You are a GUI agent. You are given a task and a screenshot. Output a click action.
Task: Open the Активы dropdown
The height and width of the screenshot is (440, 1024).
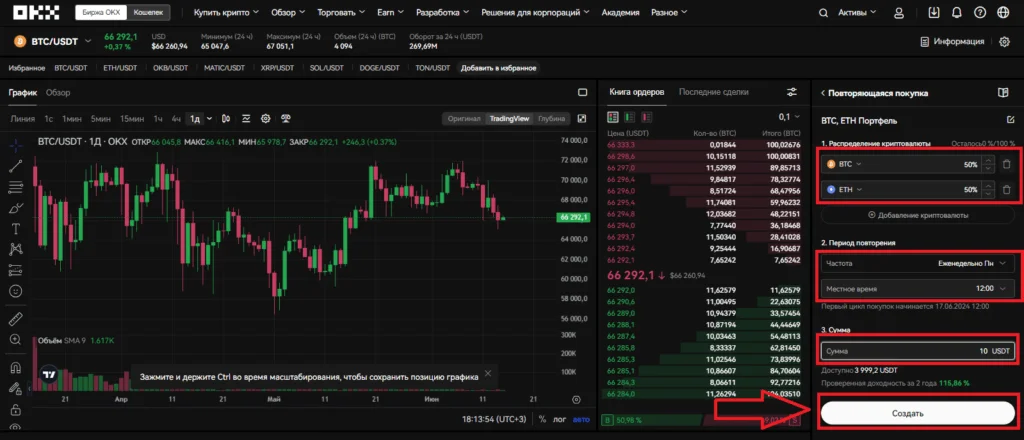pos(857,12)
